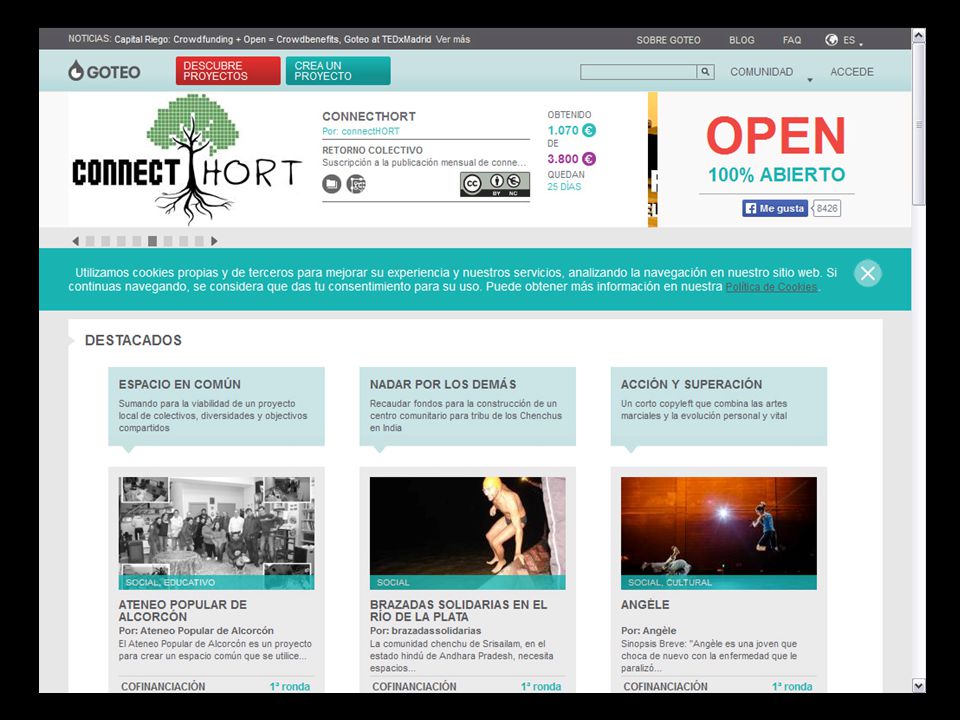Open the Política de Cookies link

[x=771, y=287]
